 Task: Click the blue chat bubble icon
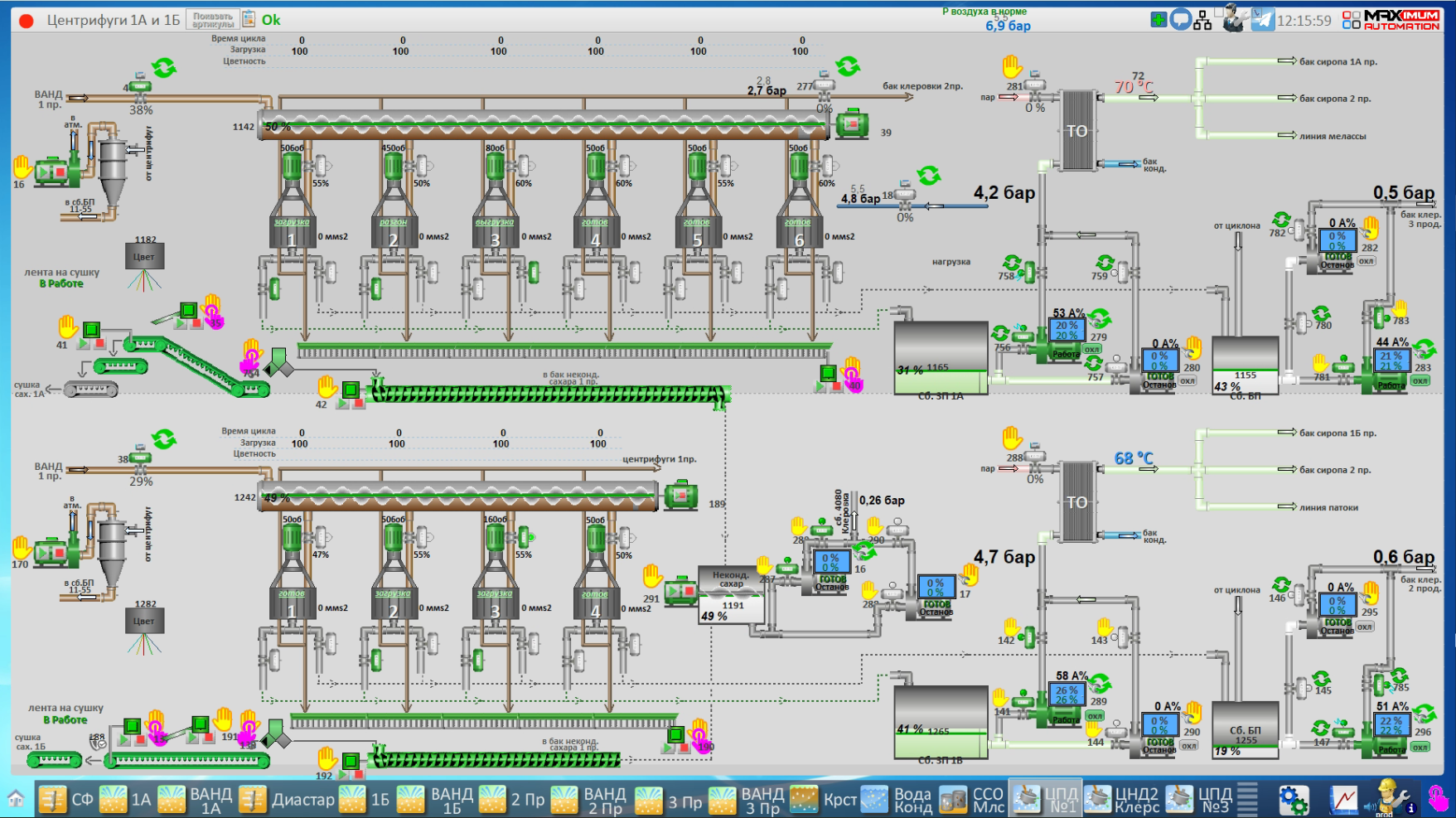tap(1181, 20)
